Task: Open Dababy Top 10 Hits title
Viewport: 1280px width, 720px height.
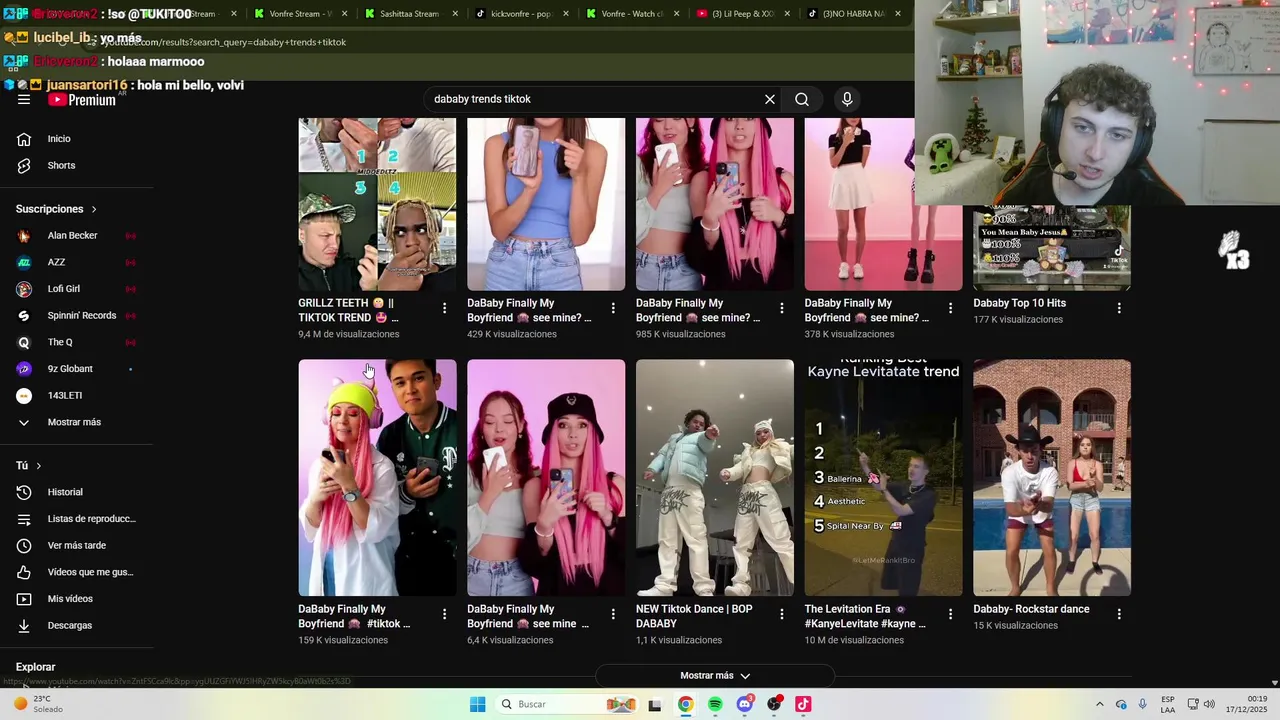Action: click(1020, 303)
